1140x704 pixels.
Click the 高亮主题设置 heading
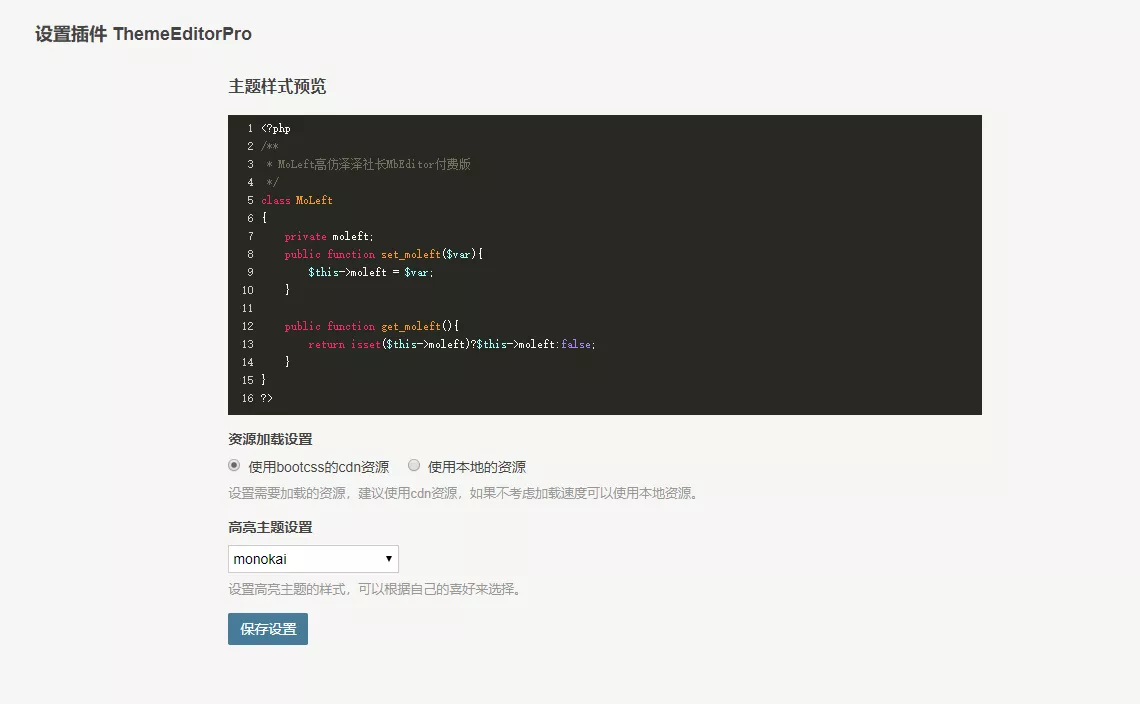[x=270, y=527]
